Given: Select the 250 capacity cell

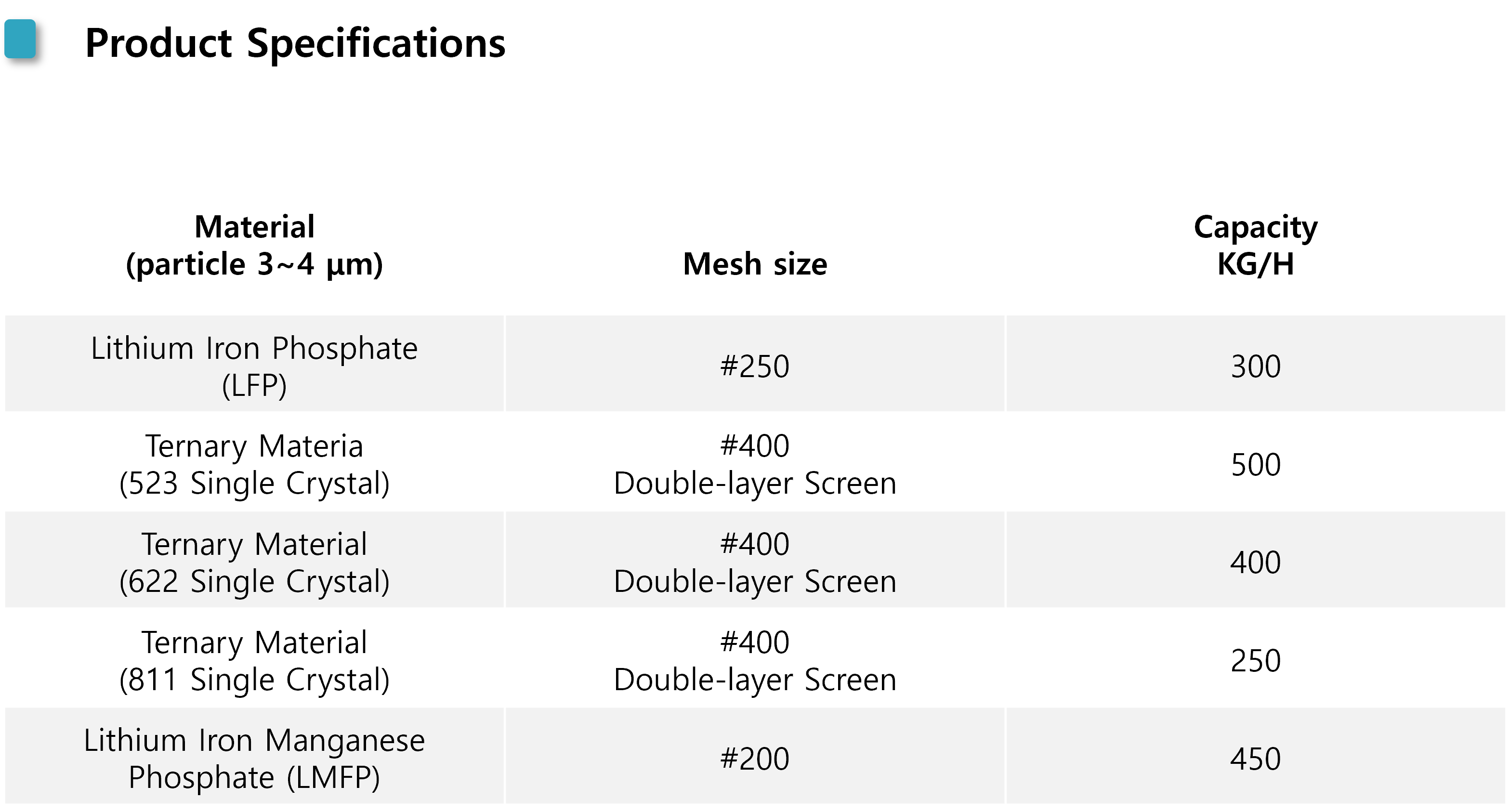Looking at the screenshot, I should [1255, 660].
